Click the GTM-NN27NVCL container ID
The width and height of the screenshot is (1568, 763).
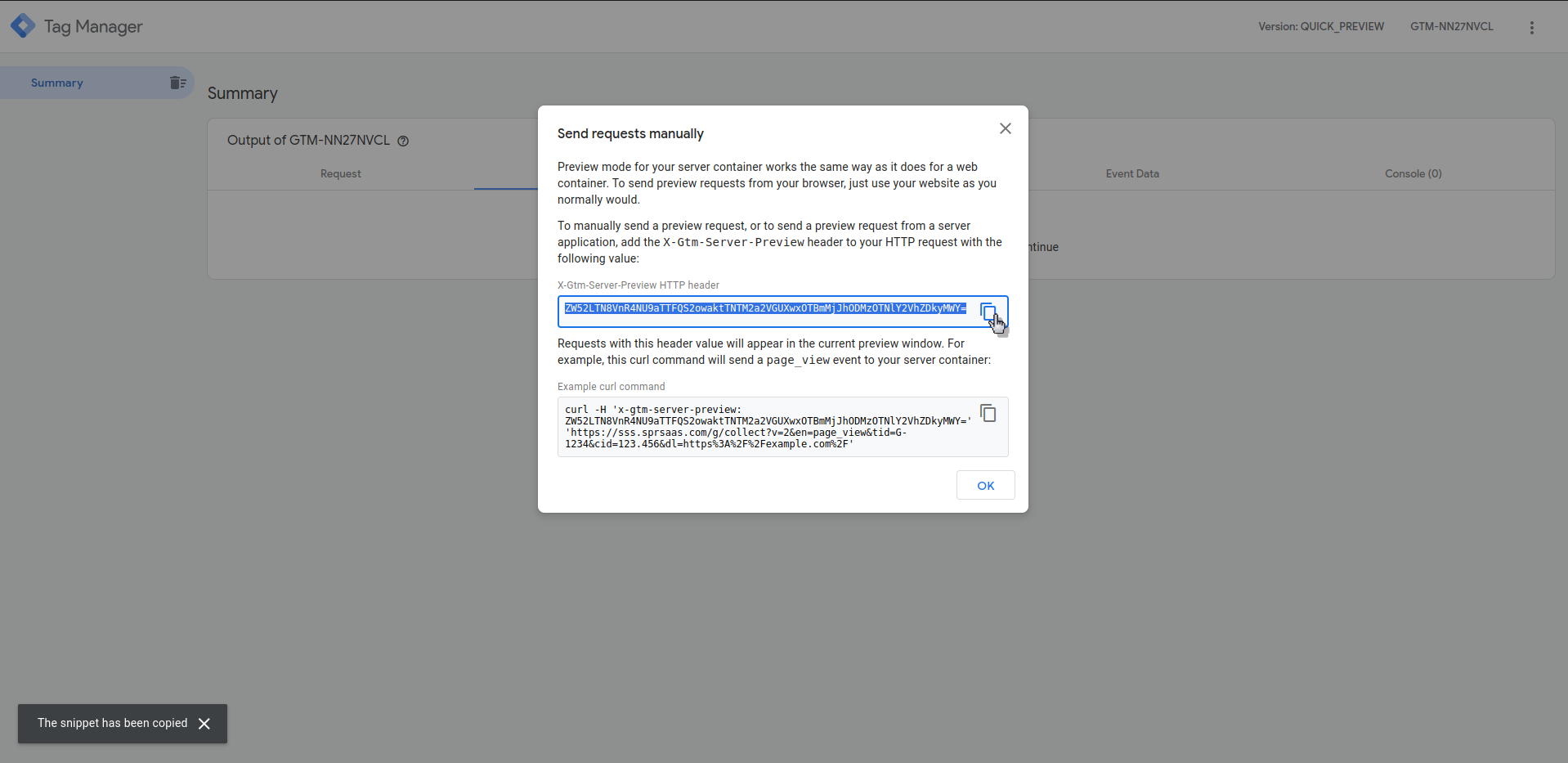(x=1452, y=26)
